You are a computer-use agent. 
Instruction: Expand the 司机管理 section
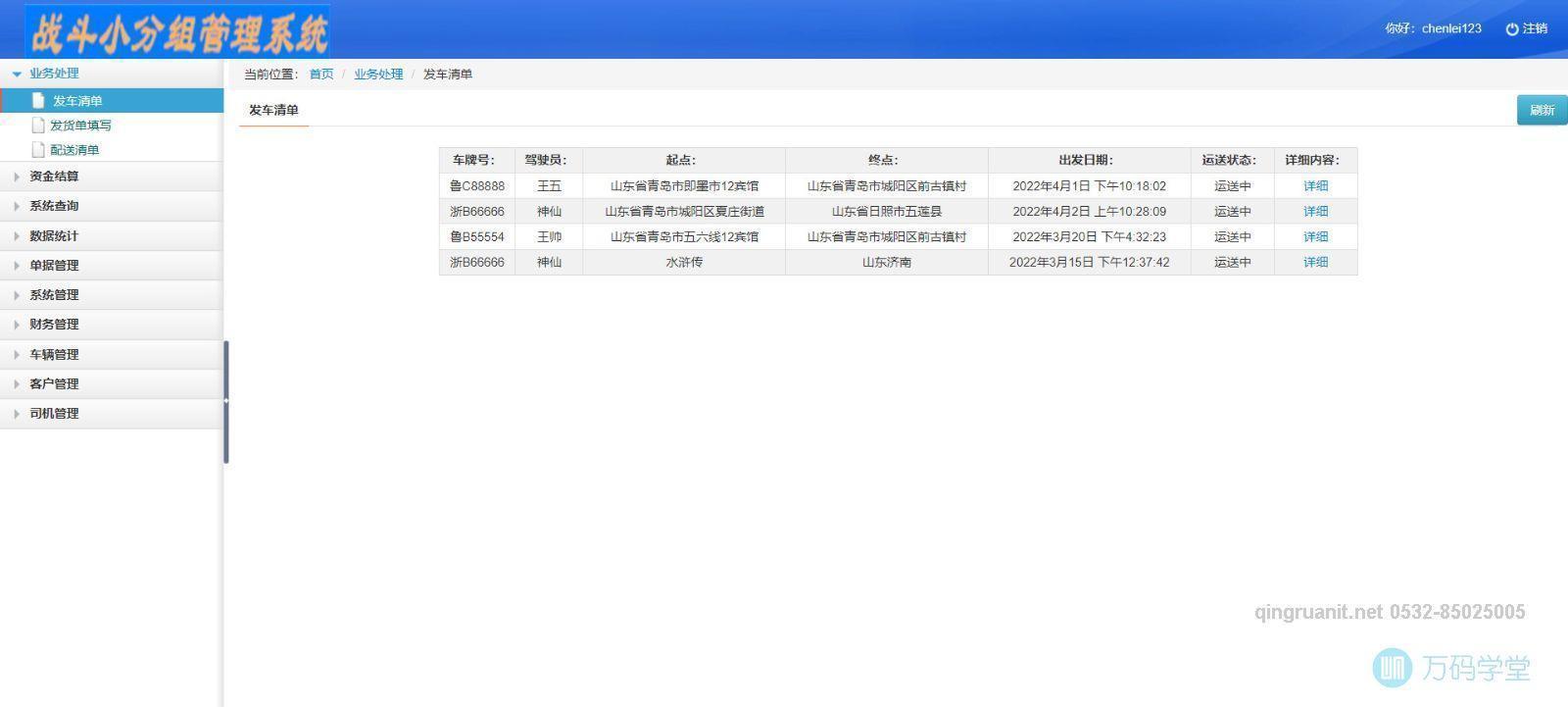coord(112,413)
